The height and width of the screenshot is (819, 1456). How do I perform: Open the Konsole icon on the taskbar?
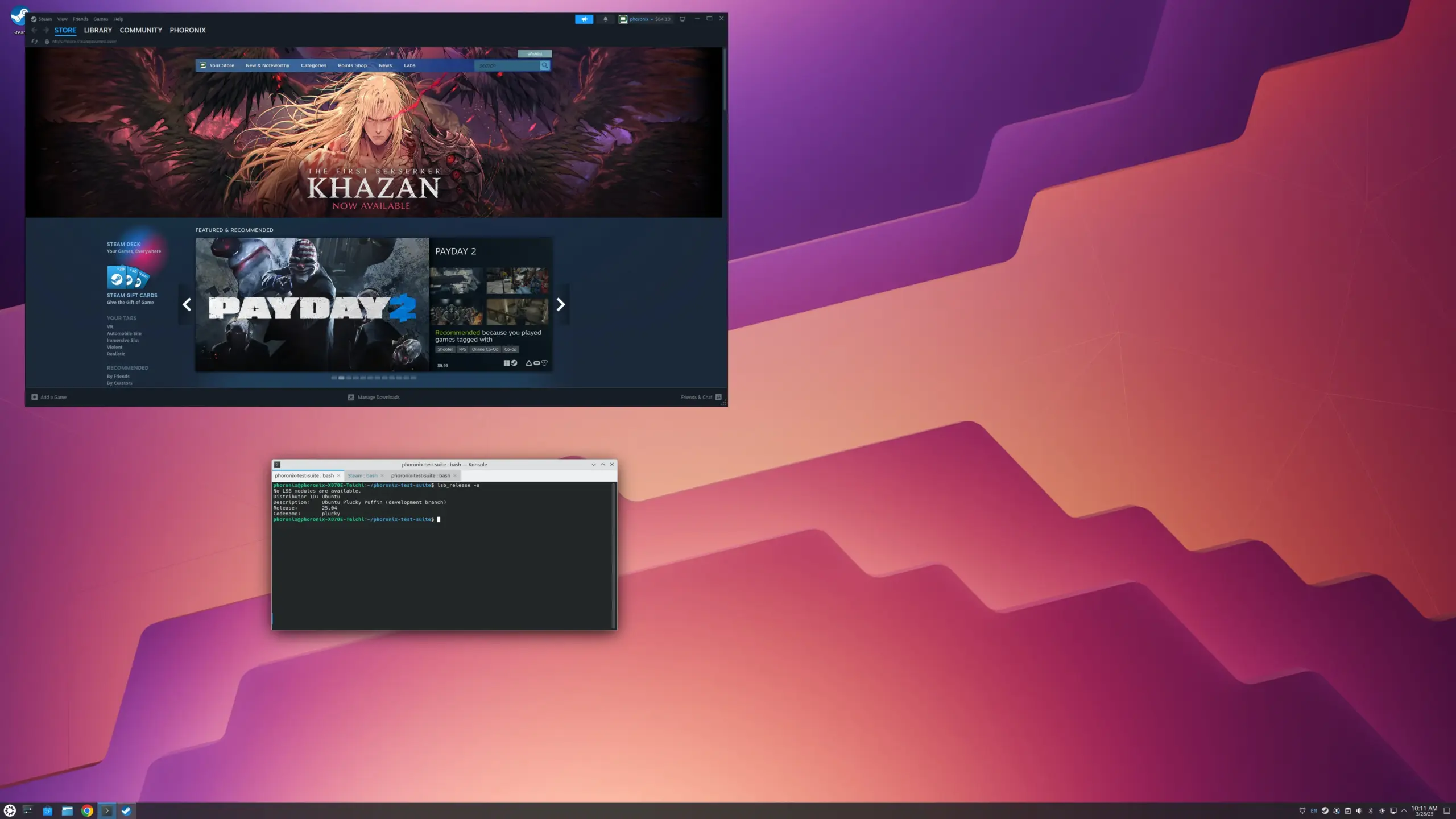tap(107, 810)
